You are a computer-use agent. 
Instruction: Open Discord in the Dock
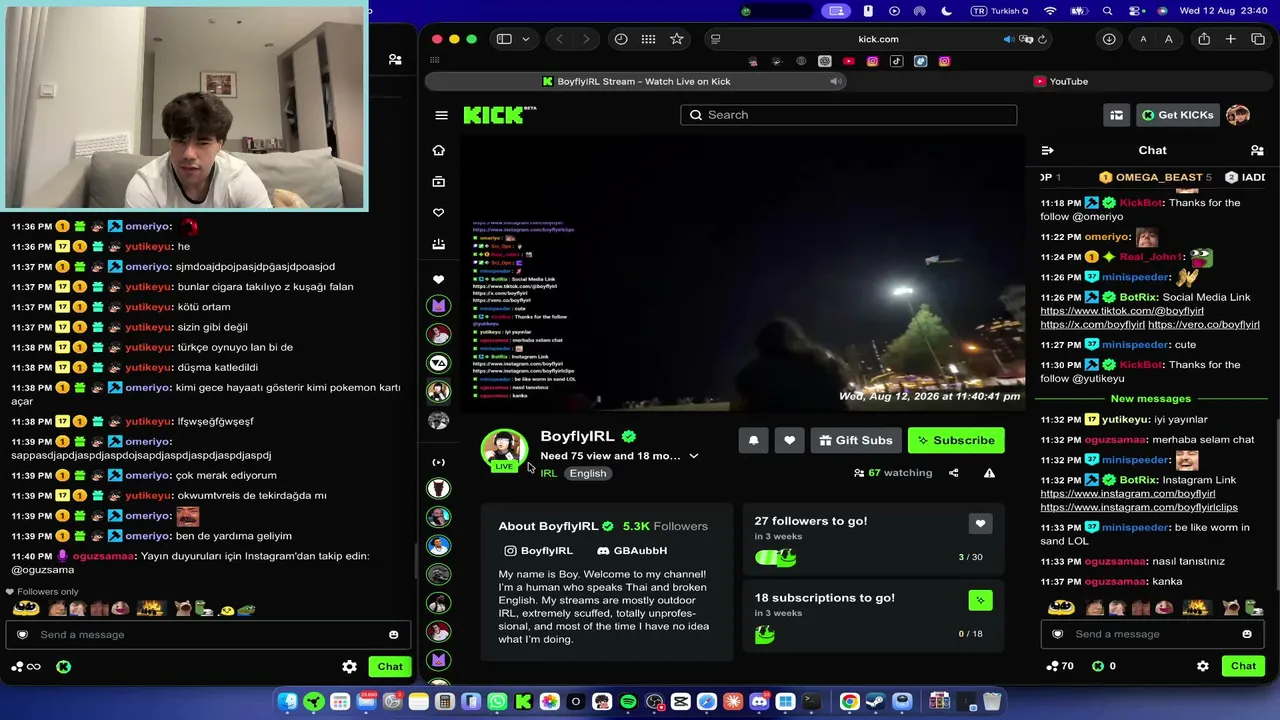[x=759, y=702]
